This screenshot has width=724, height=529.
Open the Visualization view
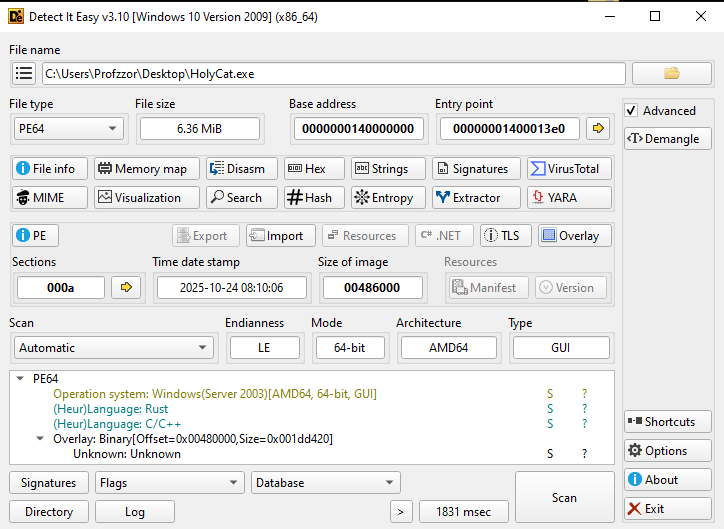tap(147, 198)
